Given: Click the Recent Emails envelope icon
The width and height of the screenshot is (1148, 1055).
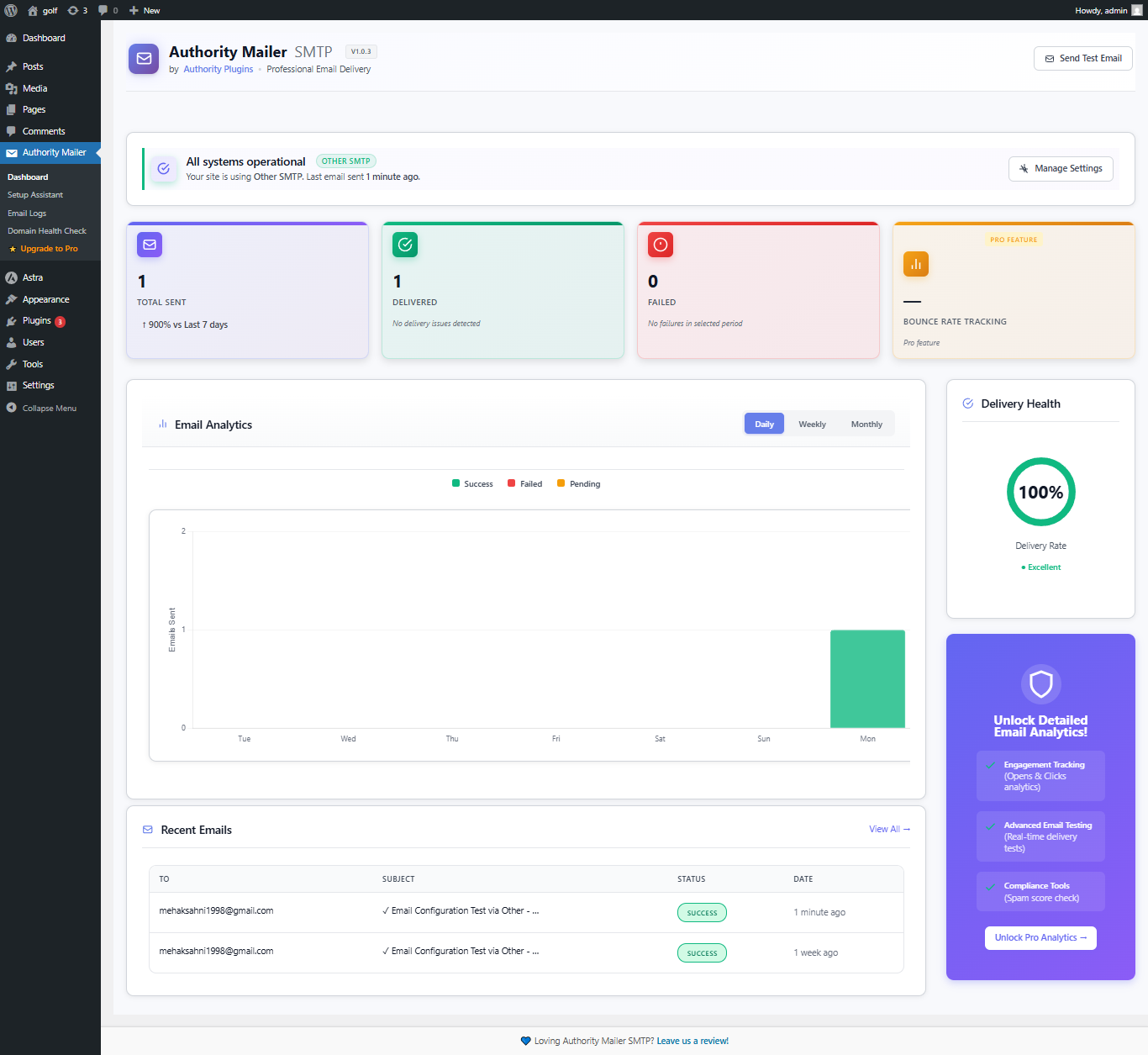Looking at the screenshot, I should 148,830.
